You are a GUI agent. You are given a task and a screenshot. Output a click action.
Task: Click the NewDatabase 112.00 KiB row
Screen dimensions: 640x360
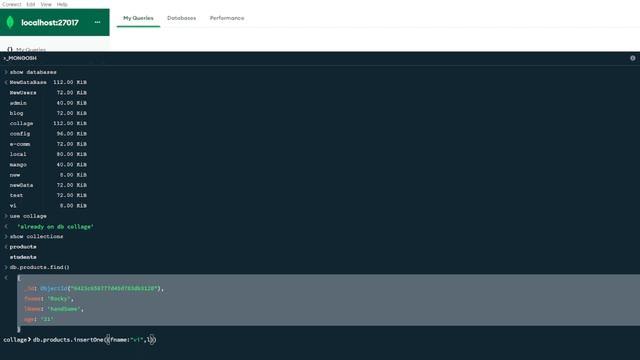(48, 82)
